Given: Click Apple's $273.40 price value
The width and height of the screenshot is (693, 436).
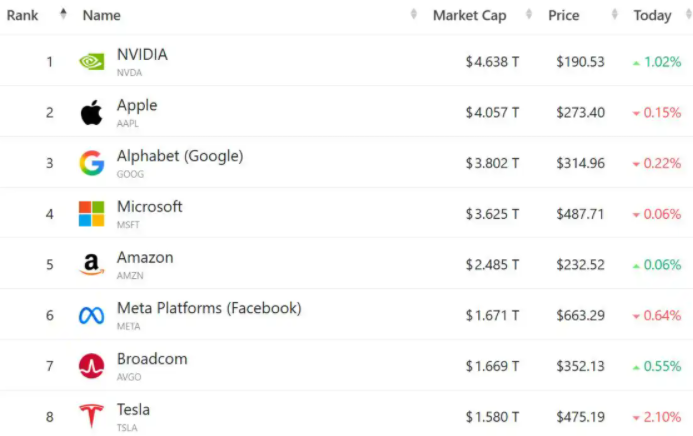Looking at the screenshot, I should 580,113.
